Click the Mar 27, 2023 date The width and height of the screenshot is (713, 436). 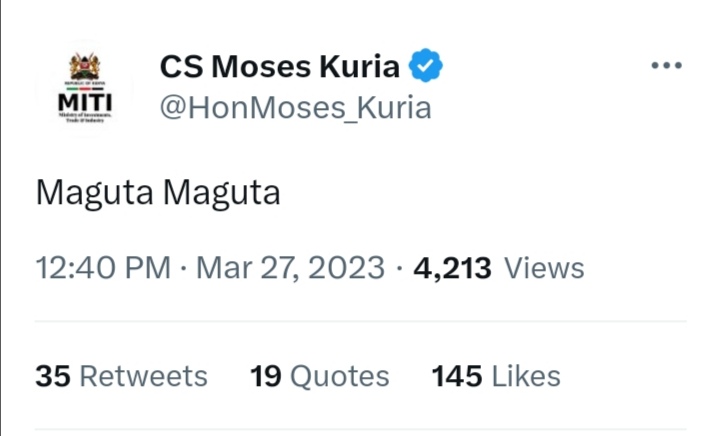[x=291, y=267]
